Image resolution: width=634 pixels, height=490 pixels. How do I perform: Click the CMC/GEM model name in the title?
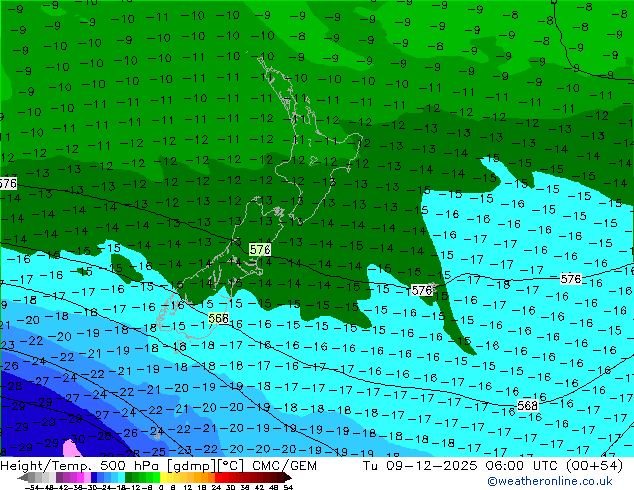point(284,466)
